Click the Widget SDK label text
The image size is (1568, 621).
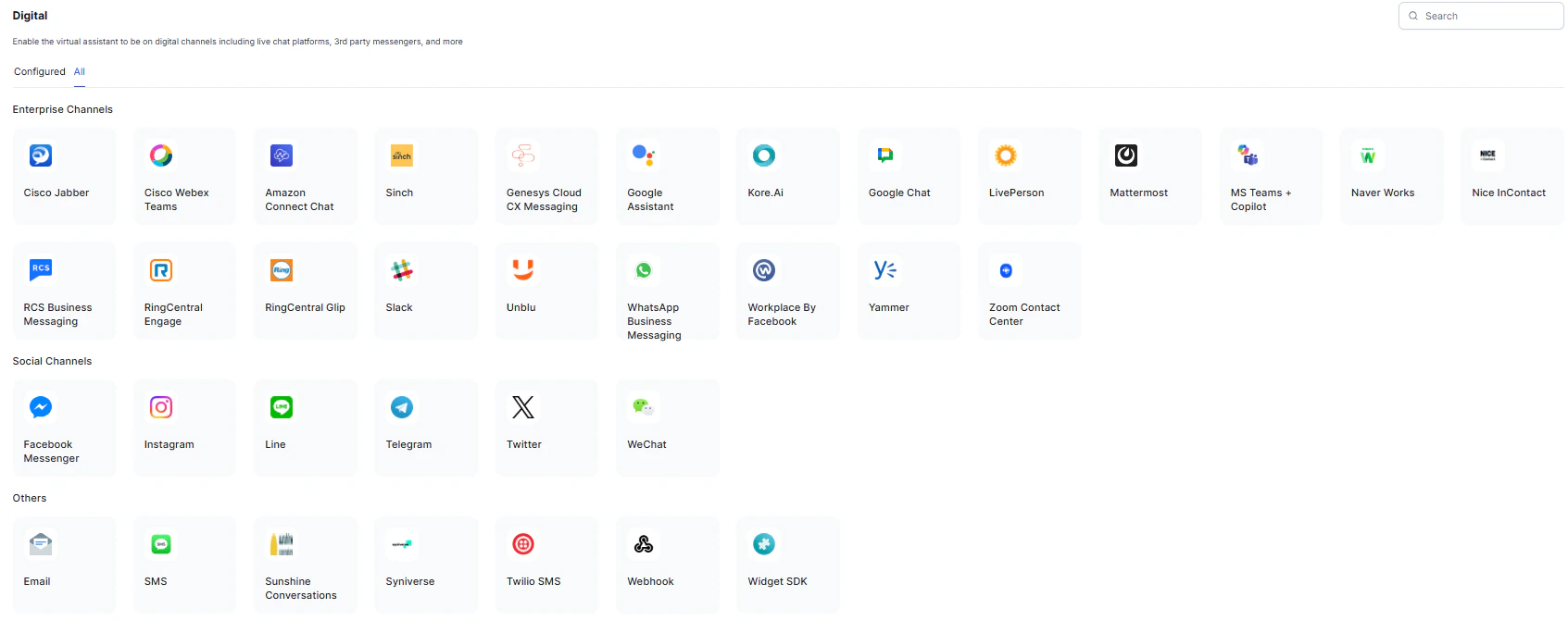778,581
